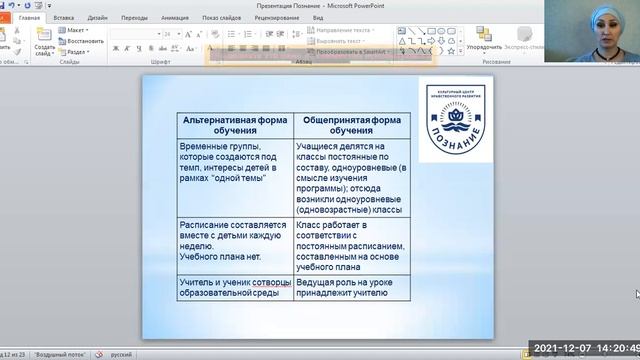Click the bulleted list icon
The image size is (640, 360).
232,34
